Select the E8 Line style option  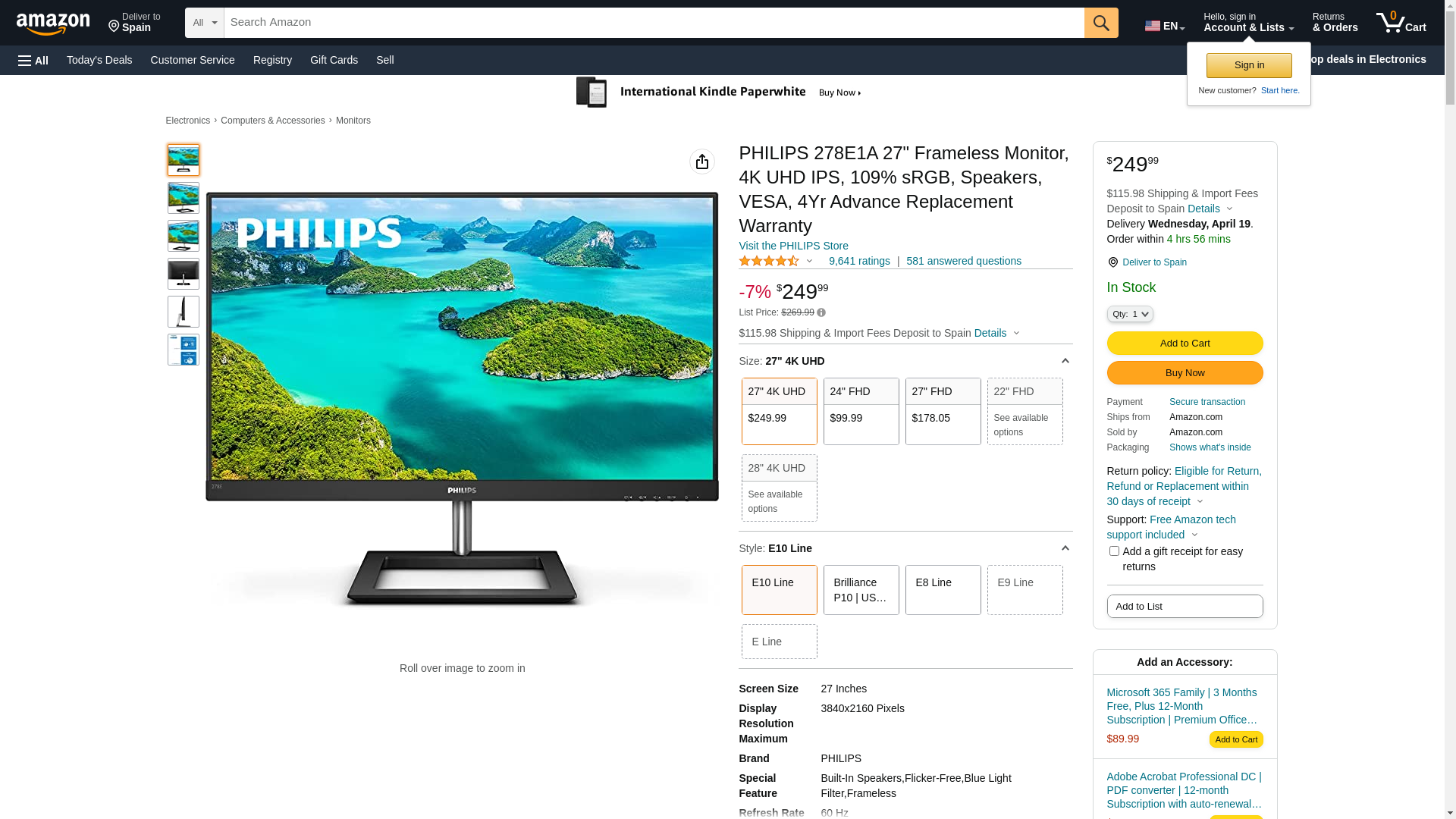(x=943, y=590)
